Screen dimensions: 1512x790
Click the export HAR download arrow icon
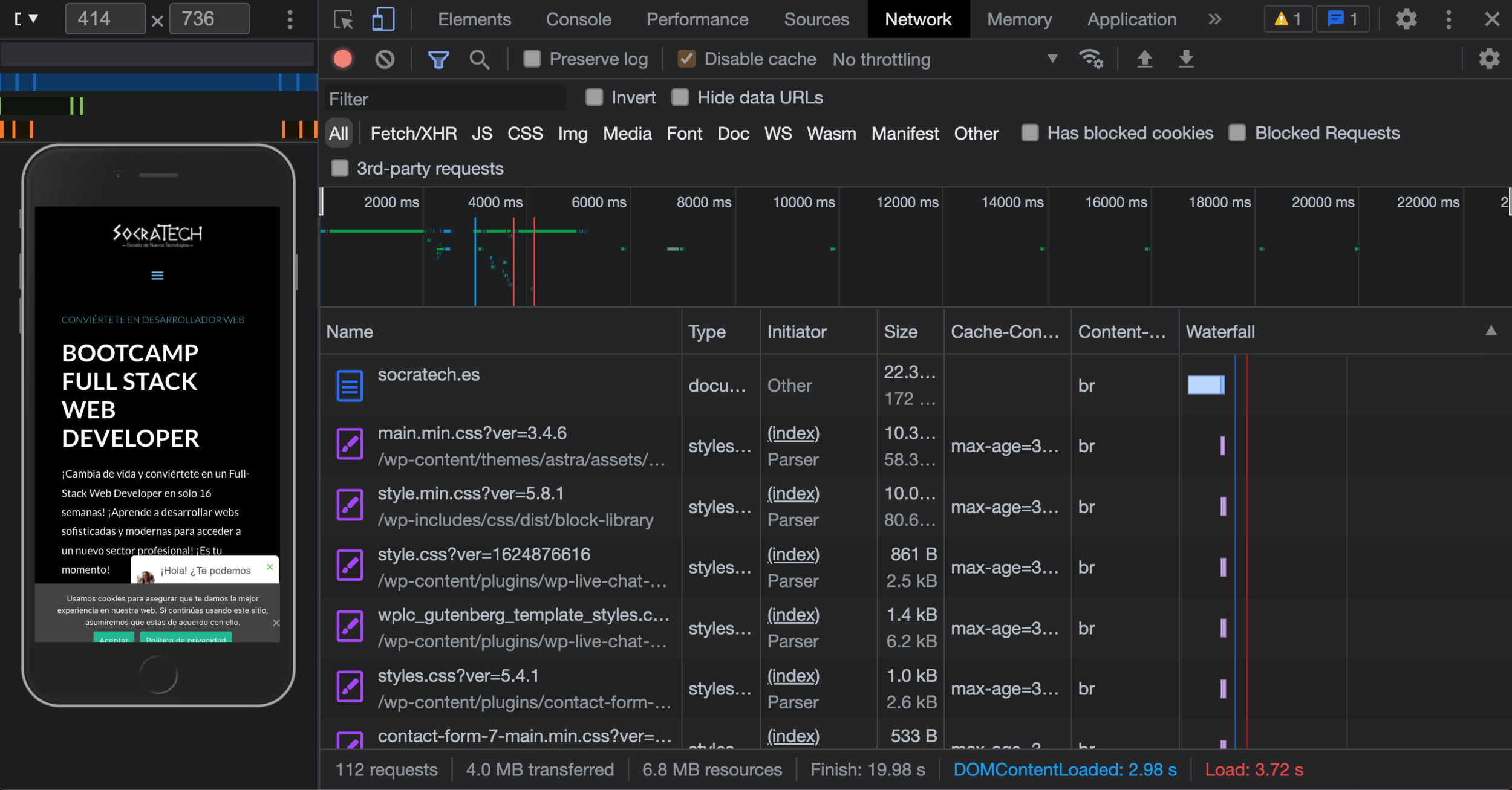(1186, 59)
